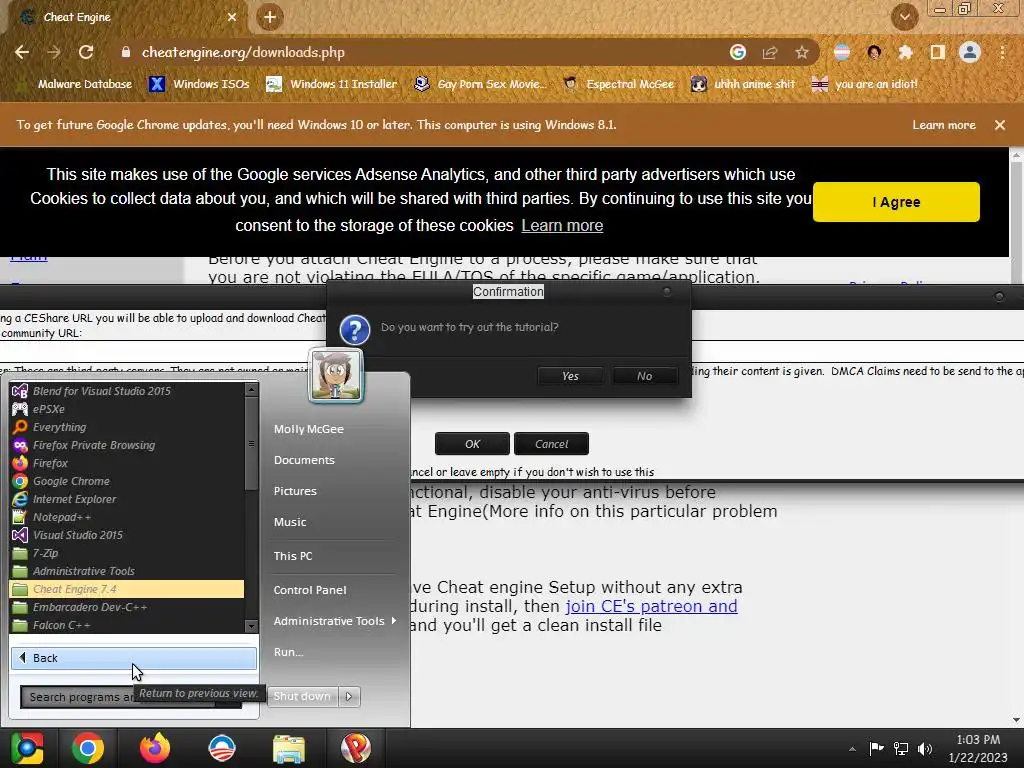The image size is (1024, 768).
Task: Open the Chrome profile avatar
Action: coord(970,52)
